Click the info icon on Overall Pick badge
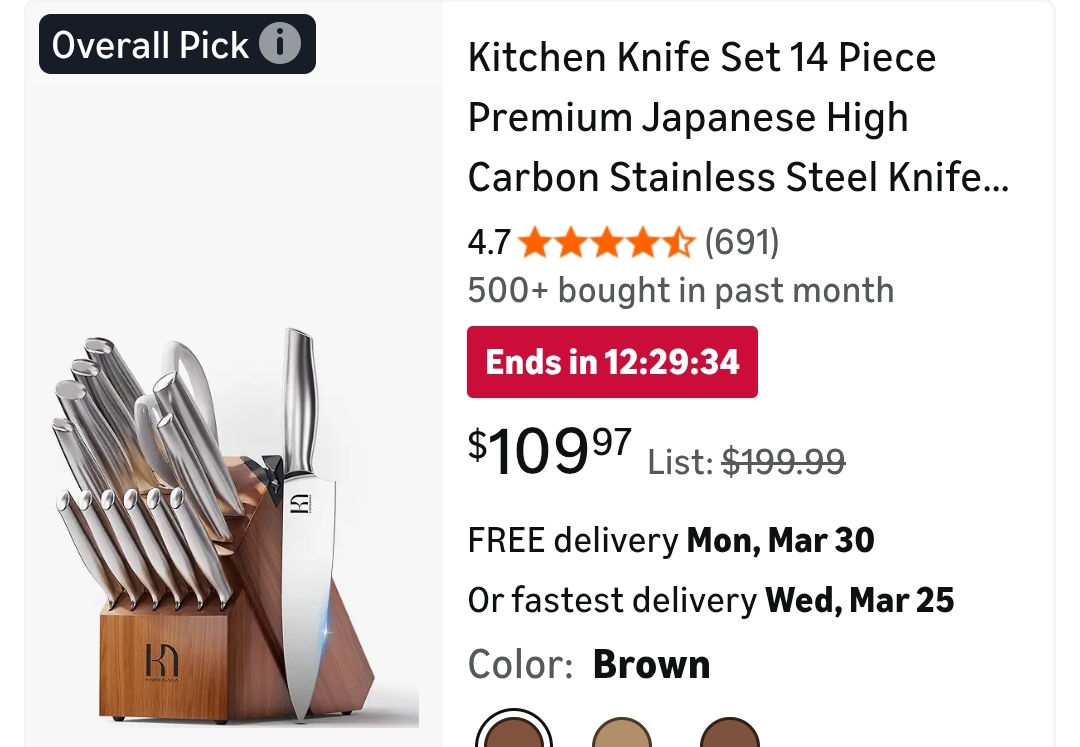The width and height of the screenshot is (1080, 747). point(280,45)
